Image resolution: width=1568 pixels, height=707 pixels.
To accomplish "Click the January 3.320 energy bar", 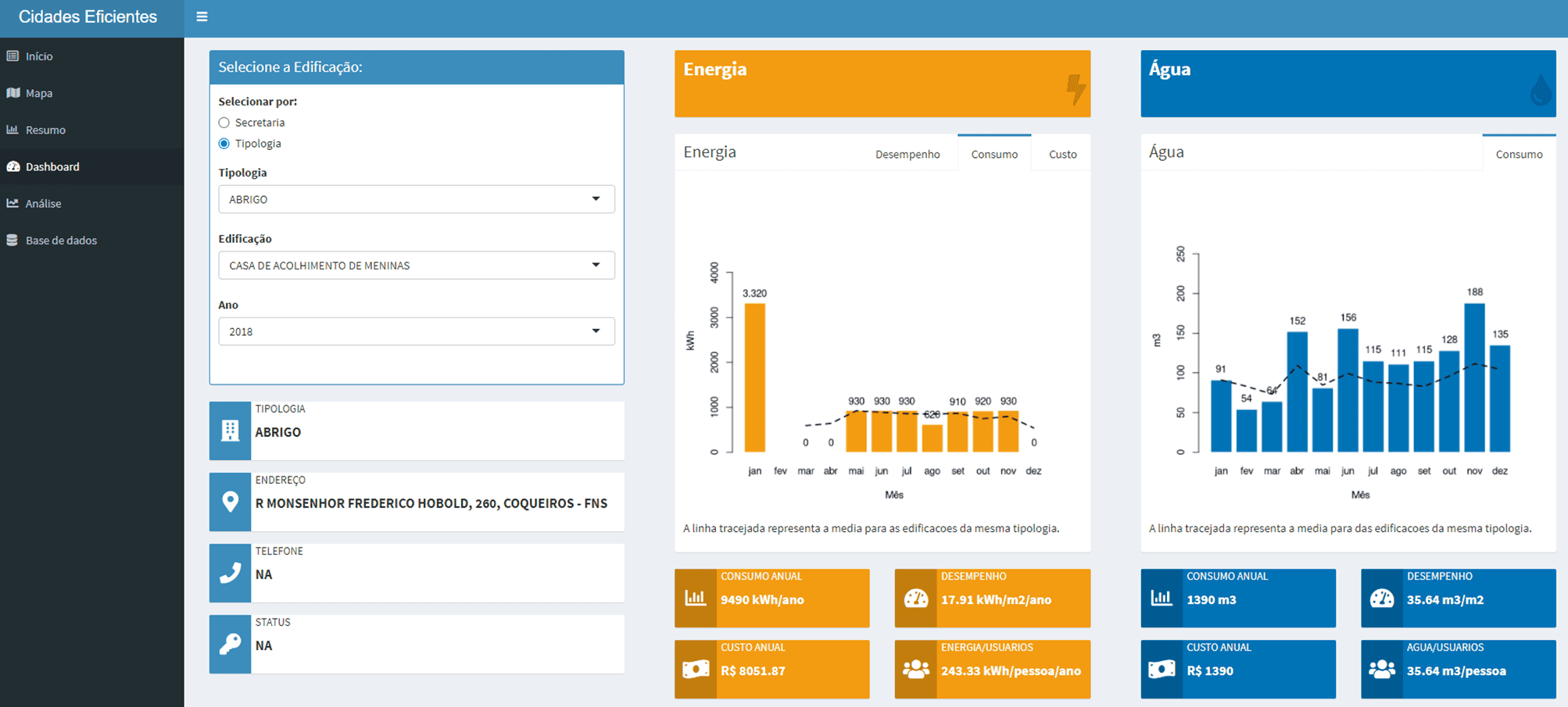I will pos(754,377).
